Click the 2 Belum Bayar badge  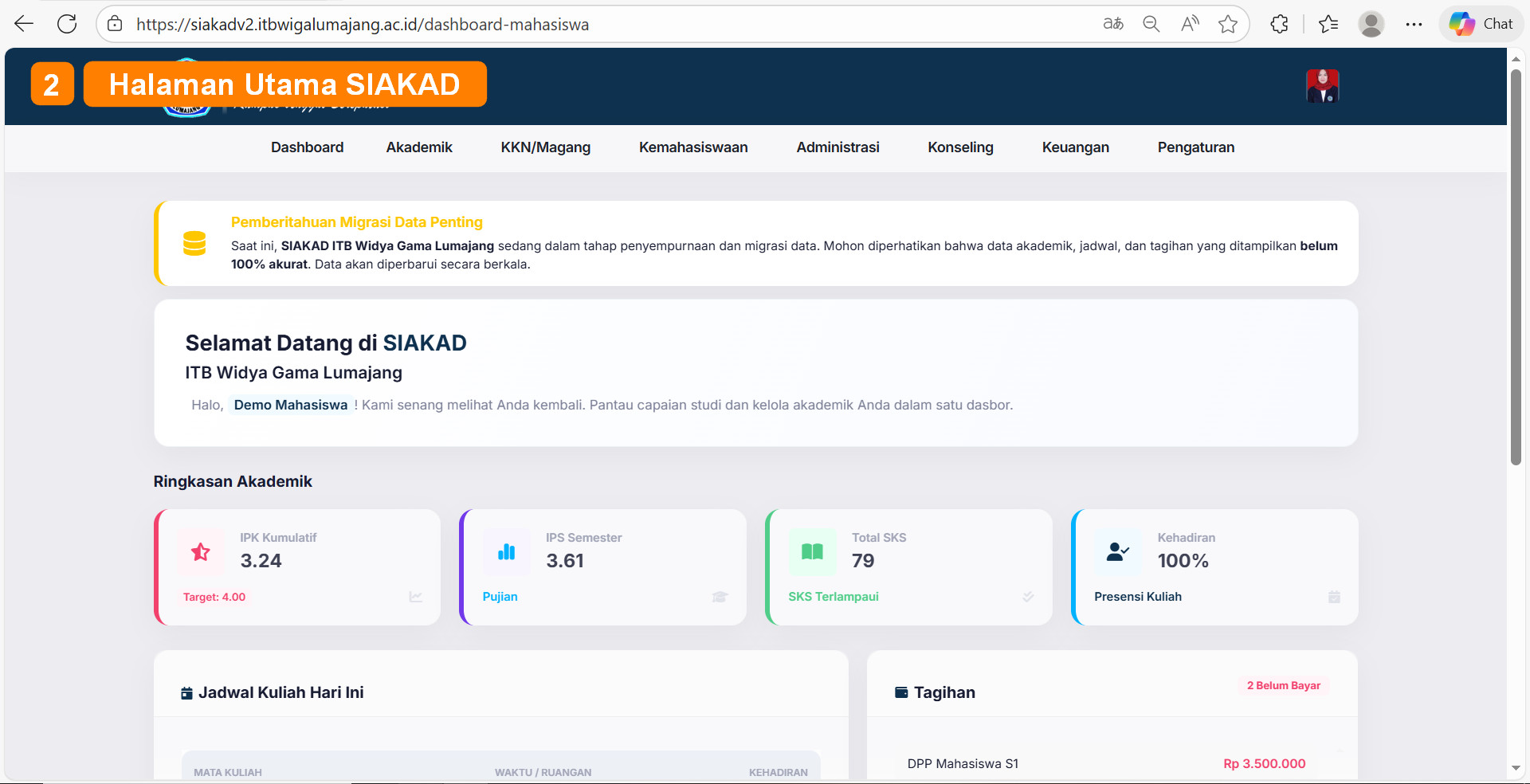[x=1283, y=685]
